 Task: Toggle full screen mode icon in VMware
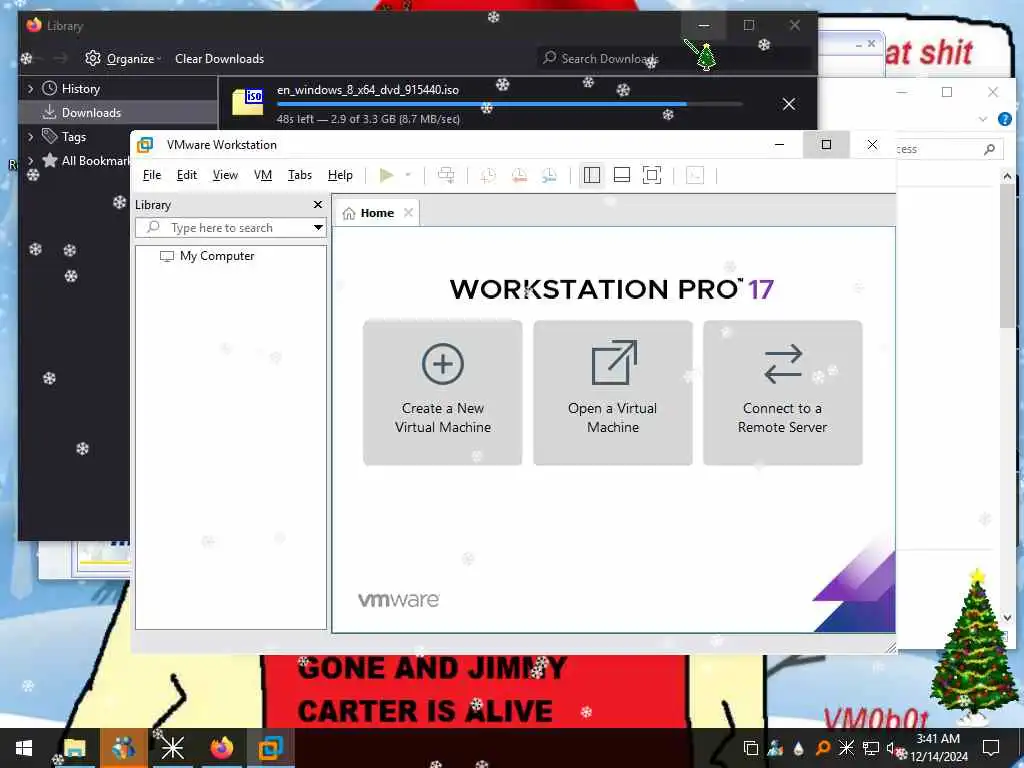coord(652,175)
